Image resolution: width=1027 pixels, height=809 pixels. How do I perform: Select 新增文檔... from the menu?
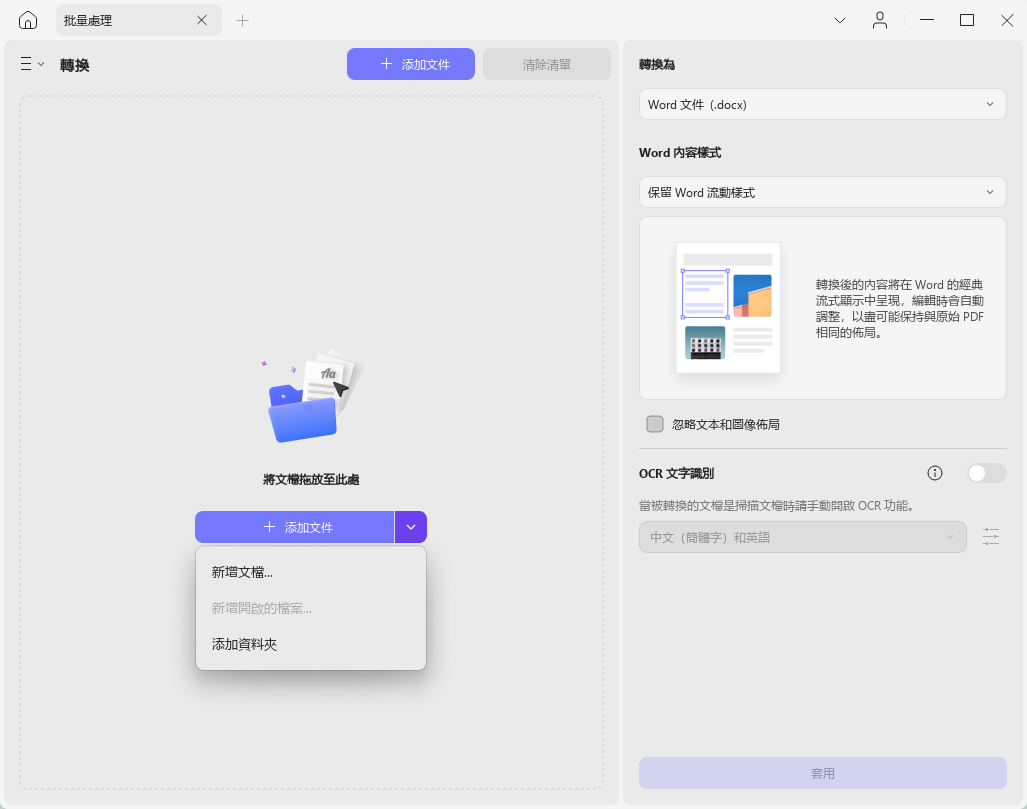coord(310,572)
